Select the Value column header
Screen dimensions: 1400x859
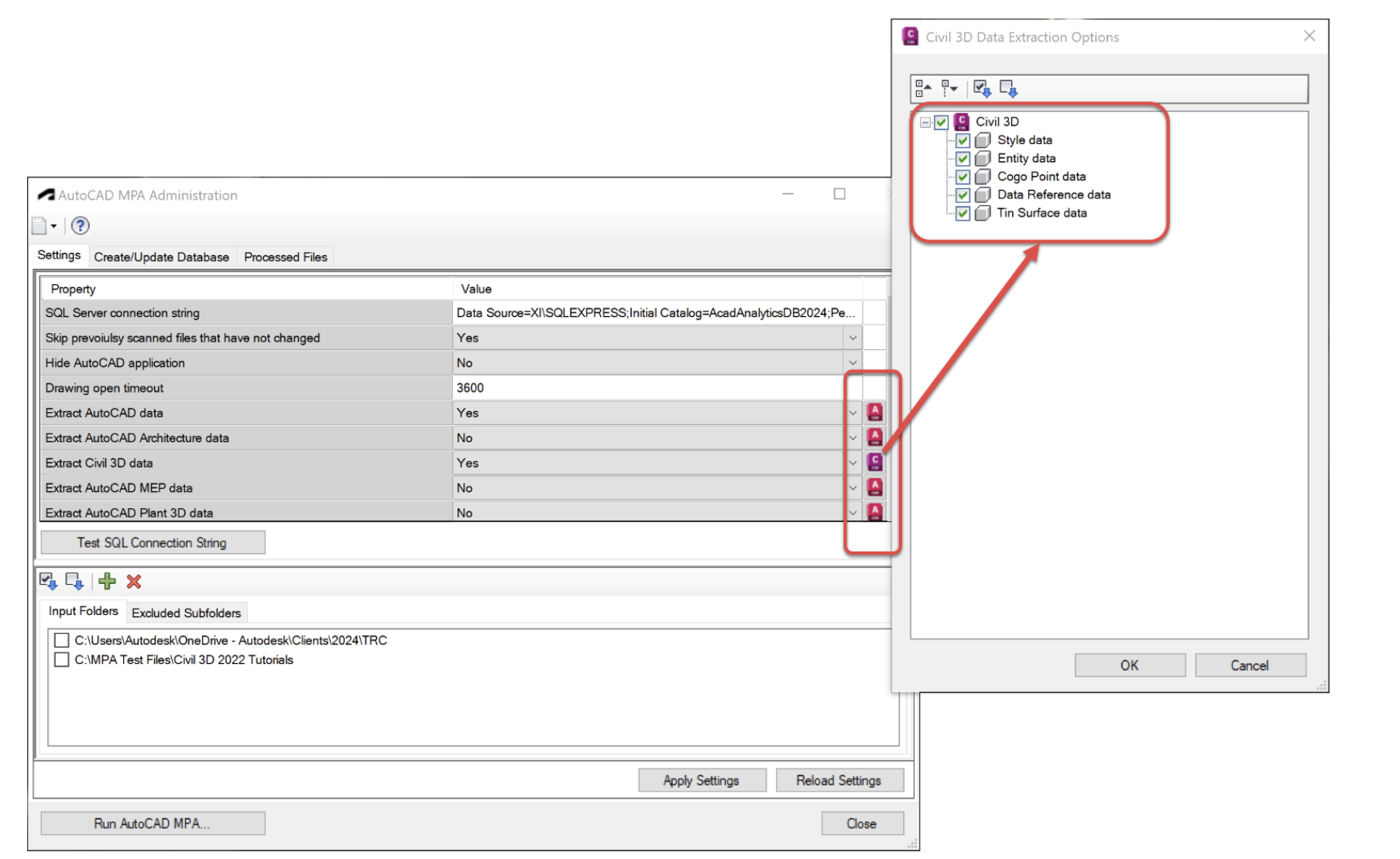pos(657,289)
